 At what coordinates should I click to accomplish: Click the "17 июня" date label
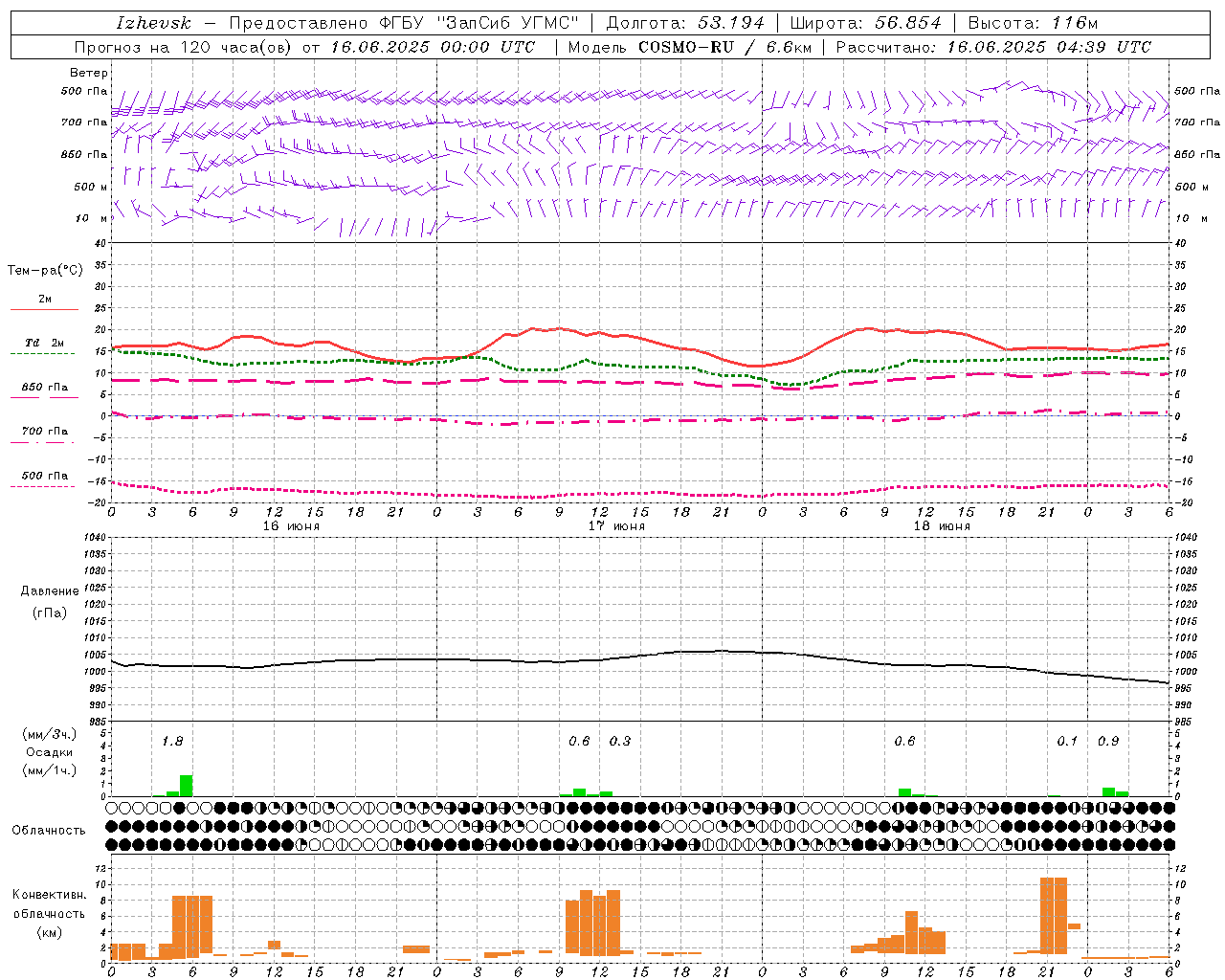click(x=616, y=526)
